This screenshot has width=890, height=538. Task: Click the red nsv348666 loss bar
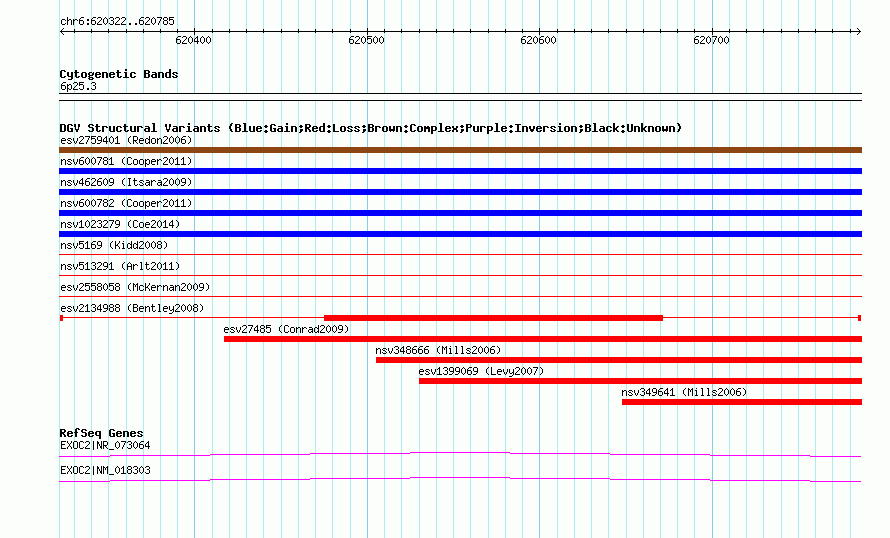619,360
